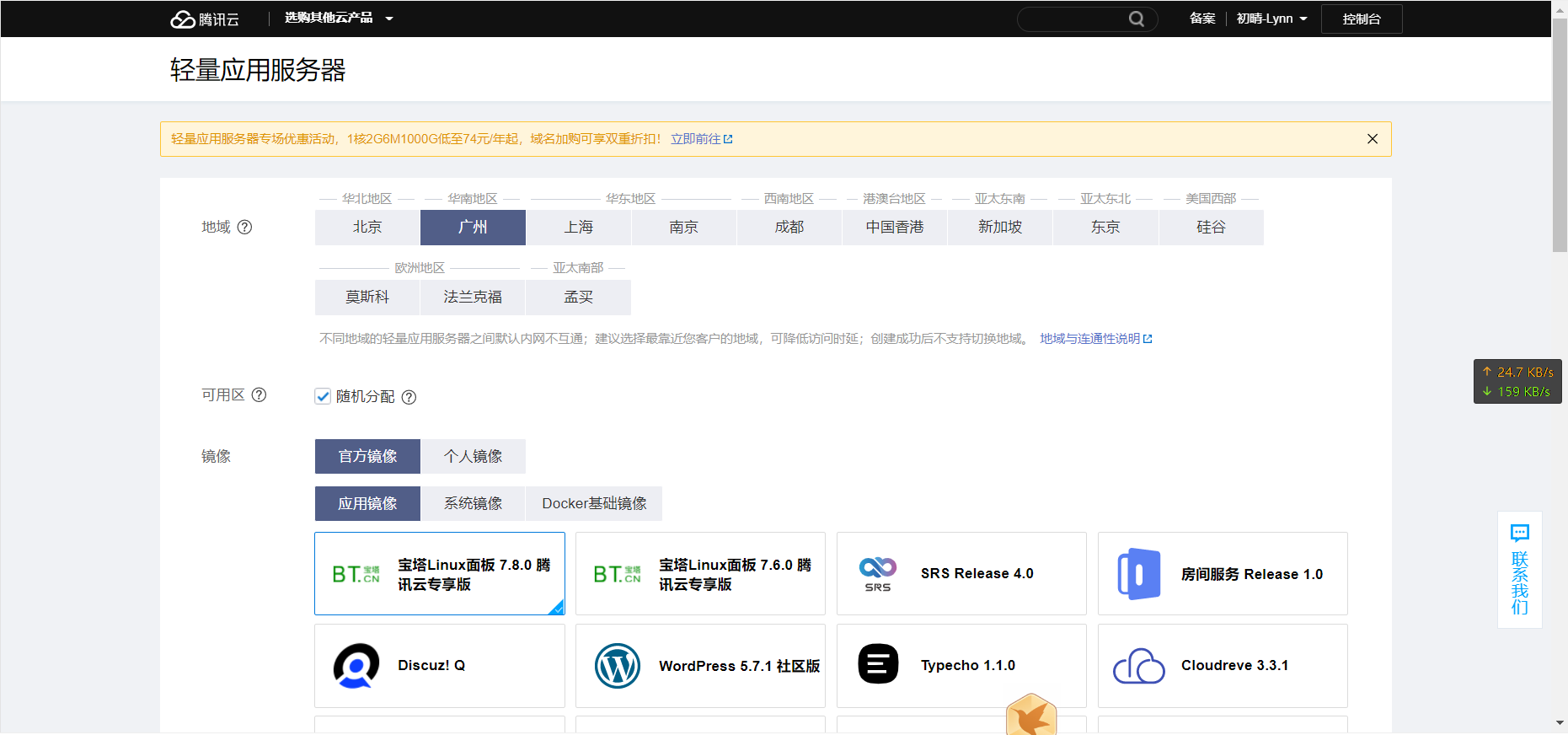Switch to the 应用镜像 tab
This screenshot has width=1568, height=735.
[x=367, y=503]
